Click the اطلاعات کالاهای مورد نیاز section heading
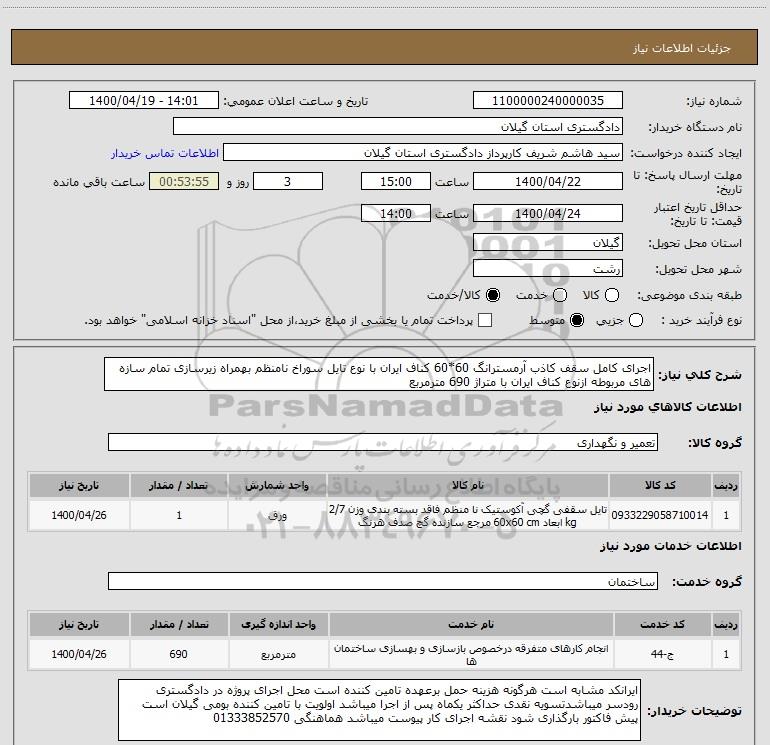 (x=668, y=407)
